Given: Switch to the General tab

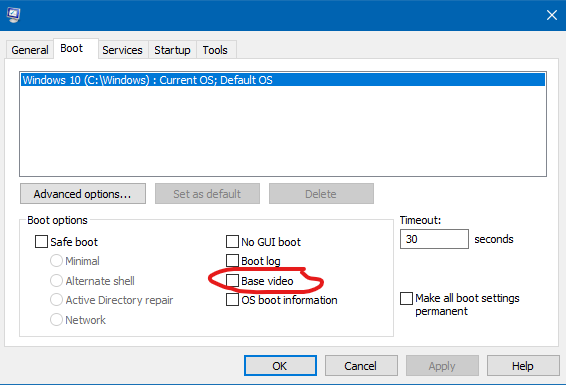Looking at the screenshot, I should pyautogui.click(x=30, y=50).
